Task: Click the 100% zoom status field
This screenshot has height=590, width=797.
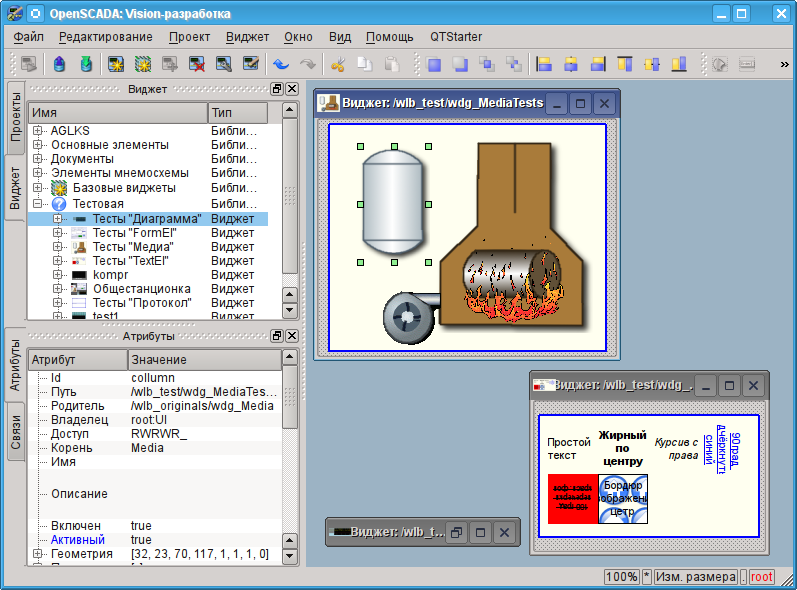Action: pos(621,577)
